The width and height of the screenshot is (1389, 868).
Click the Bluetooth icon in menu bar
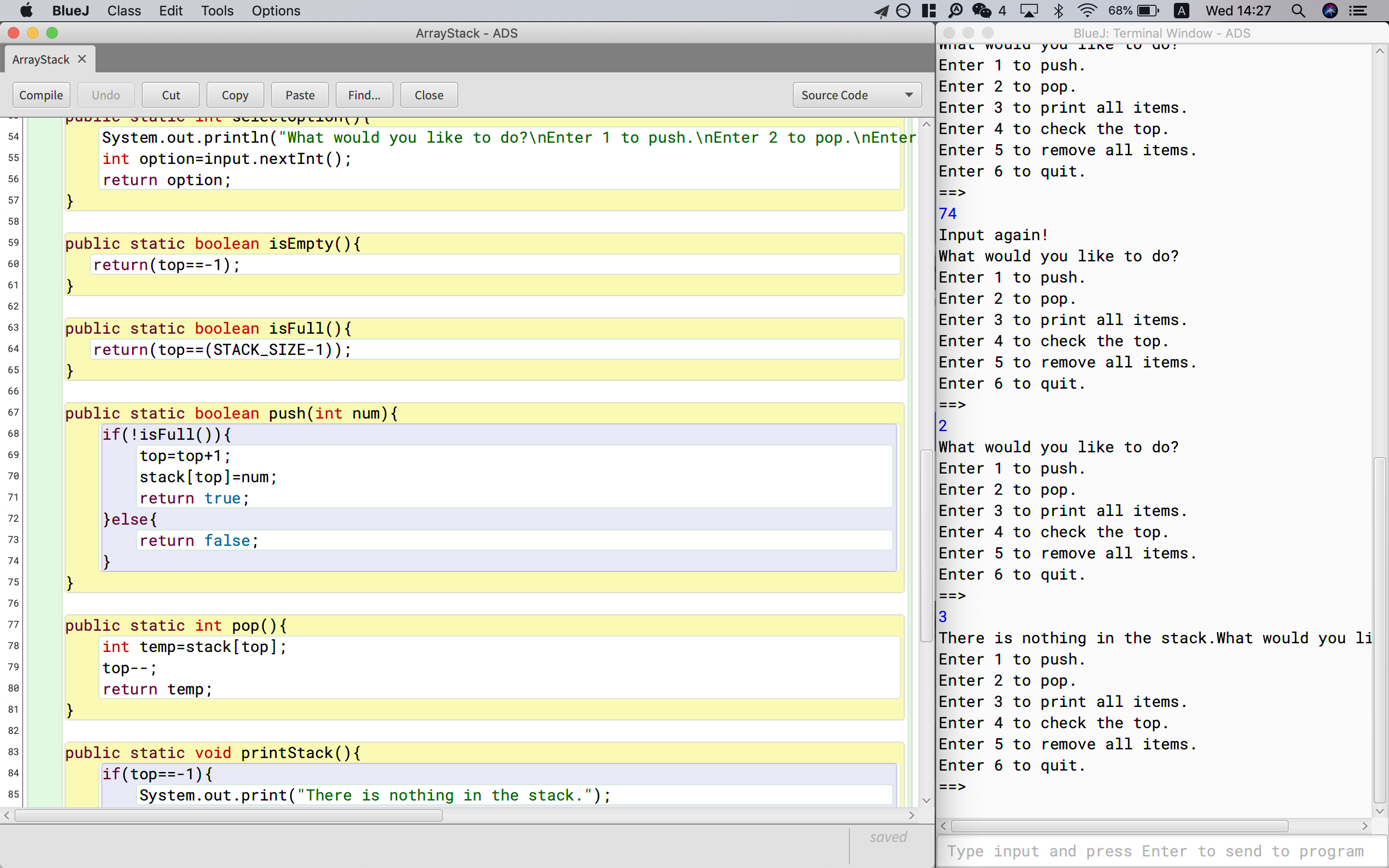coord(1059,11)
